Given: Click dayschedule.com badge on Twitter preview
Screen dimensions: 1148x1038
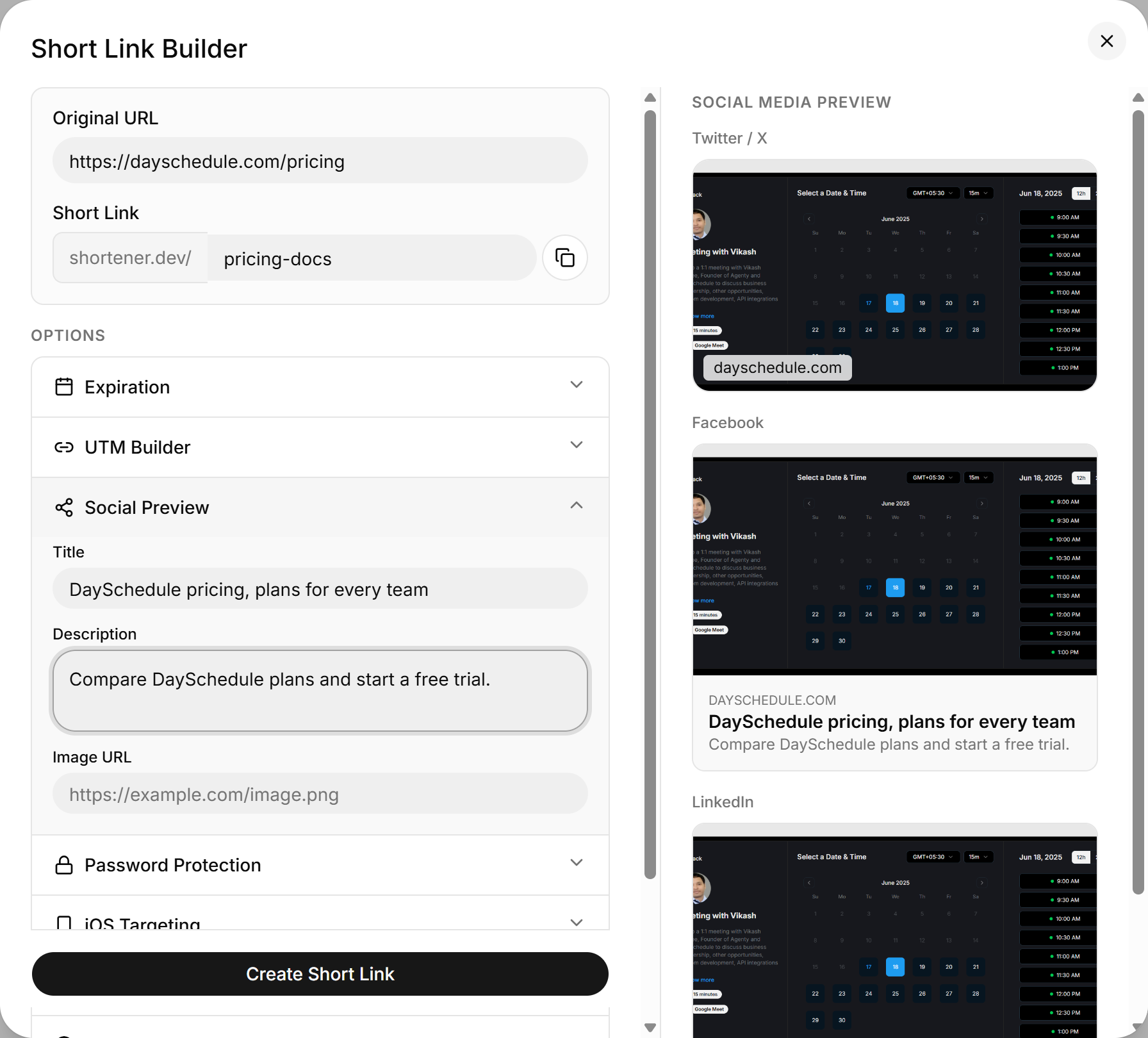Looking at the screenshot, I should coord(778,368).
